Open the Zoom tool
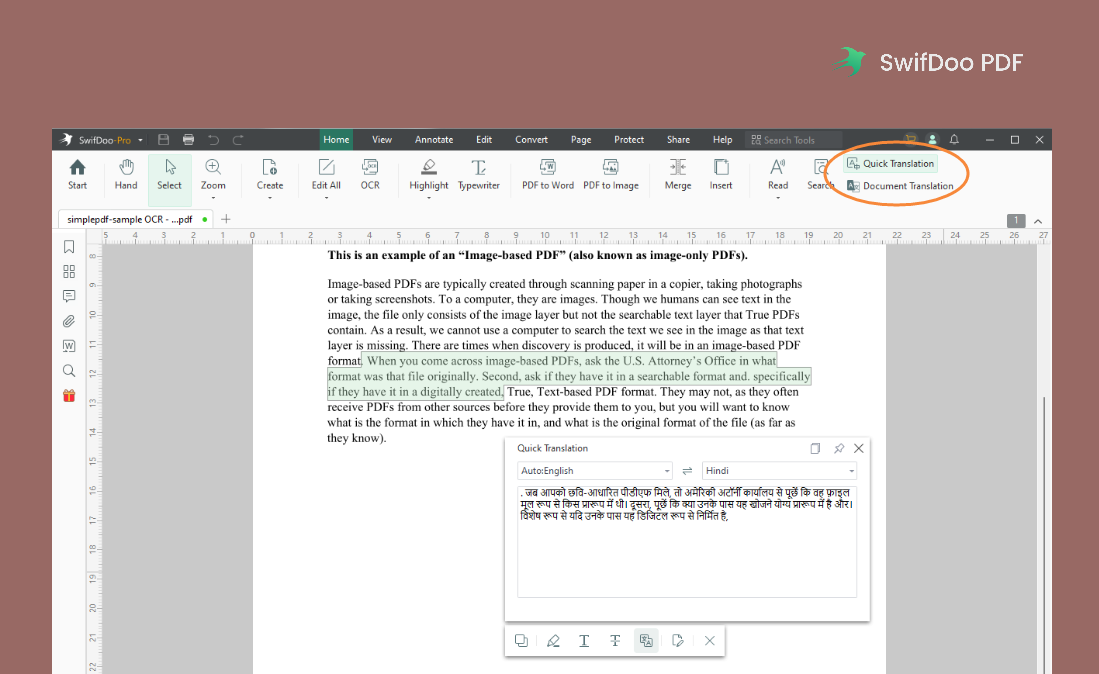The image size is (1099, 674). (213, 174)
